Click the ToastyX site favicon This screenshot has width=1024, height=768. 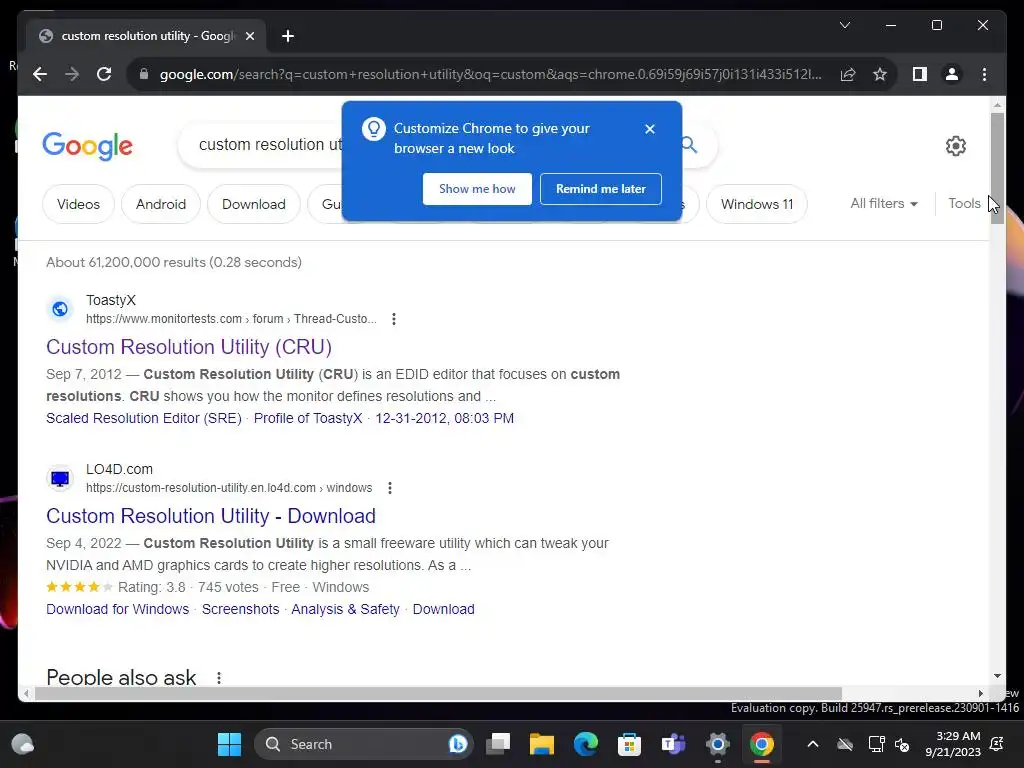60,309
